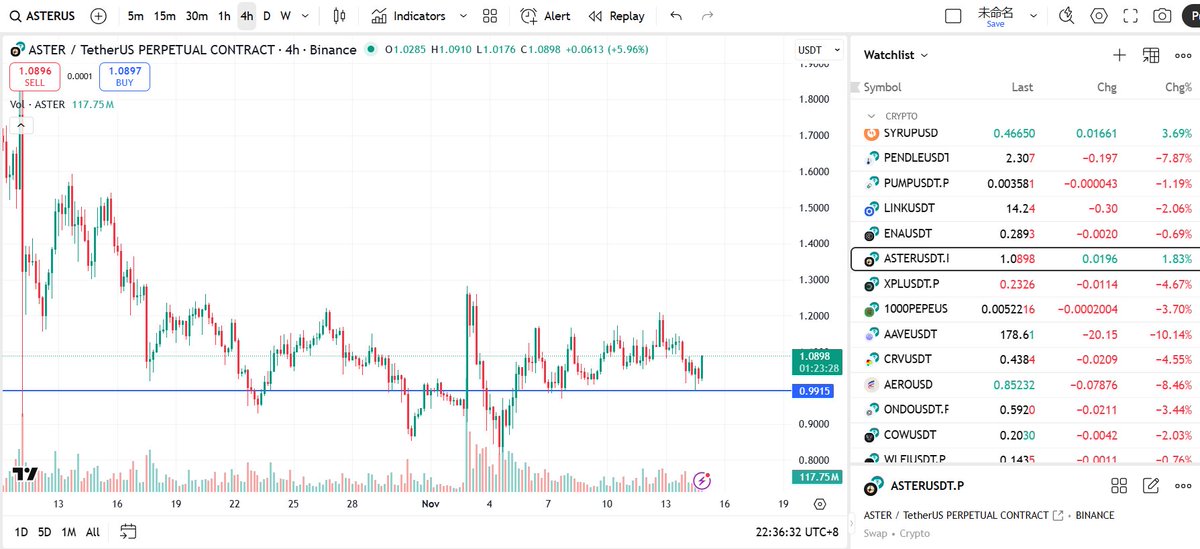Click the BUY 1.0897 button
The width and height of the screenshot is (1200, 549).
pyautogui.click(x=124, y=77)
